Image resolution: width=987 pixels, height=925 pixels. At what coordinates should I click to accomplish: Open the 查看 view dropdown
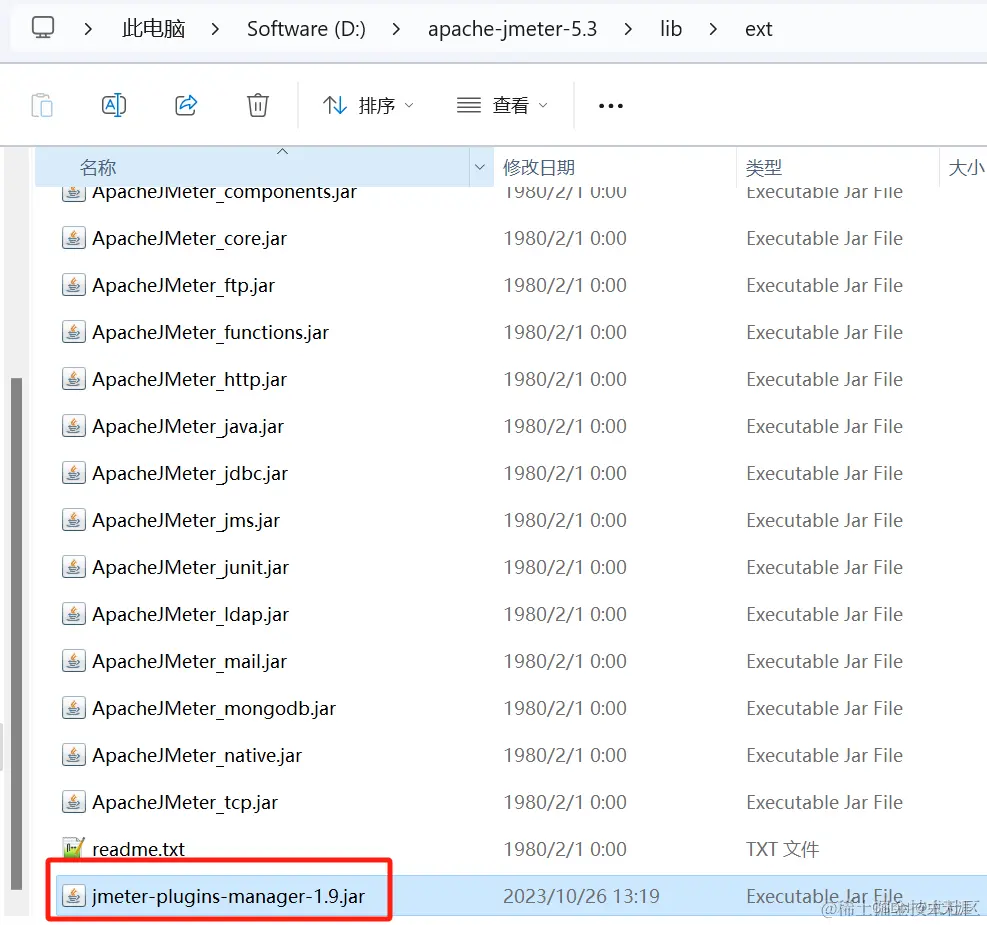pyautogui.click(x=502, y=105)
